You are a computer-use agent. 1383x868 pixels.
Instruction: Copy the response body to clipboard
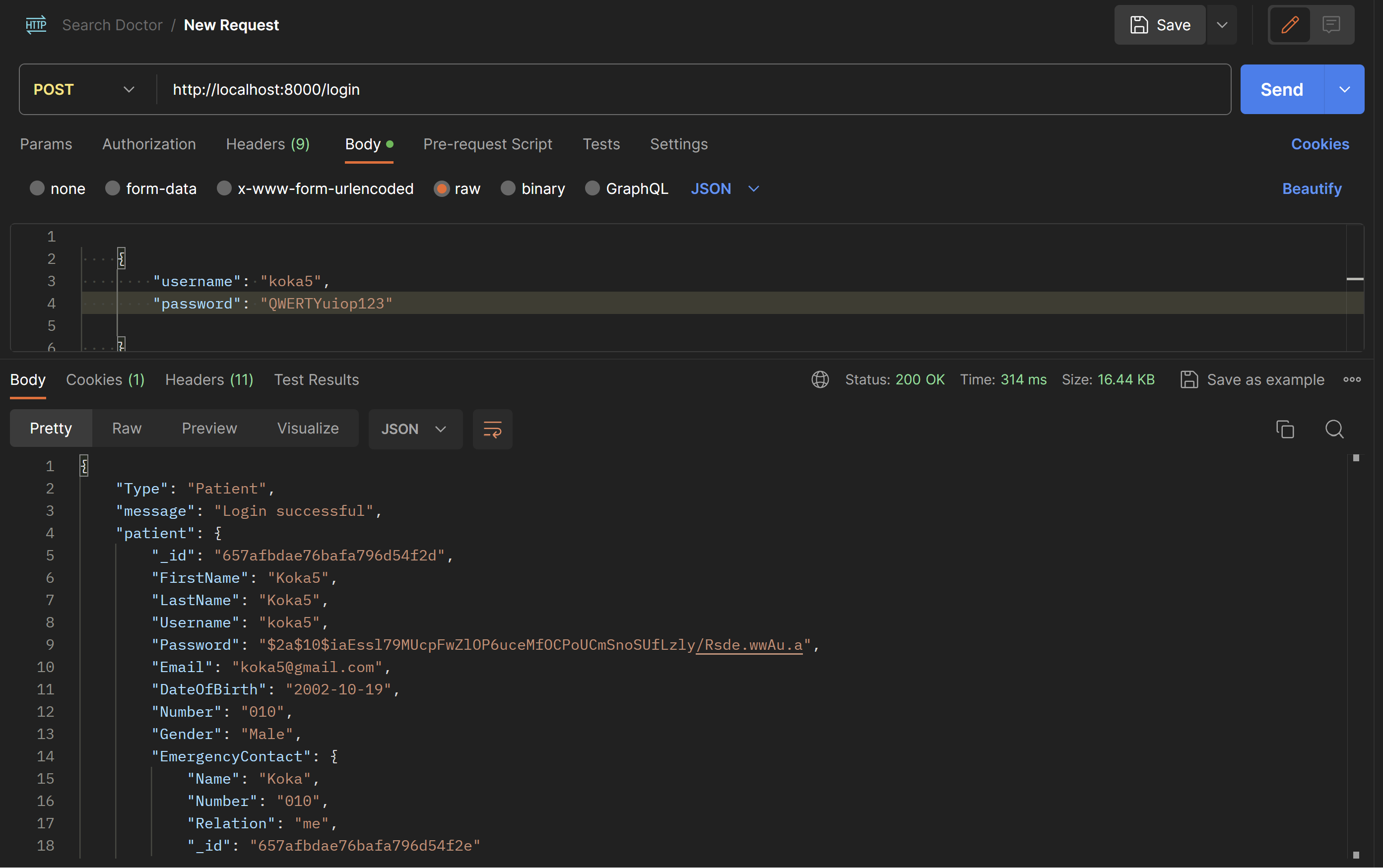(1285, 429)
